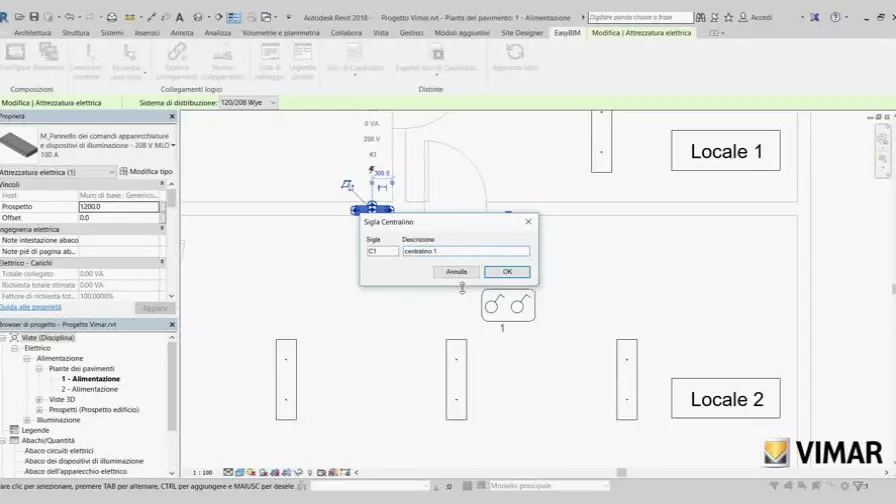Close the Sigla Centralino dialog
Viewport: 896px width, 504px height.
529,222
